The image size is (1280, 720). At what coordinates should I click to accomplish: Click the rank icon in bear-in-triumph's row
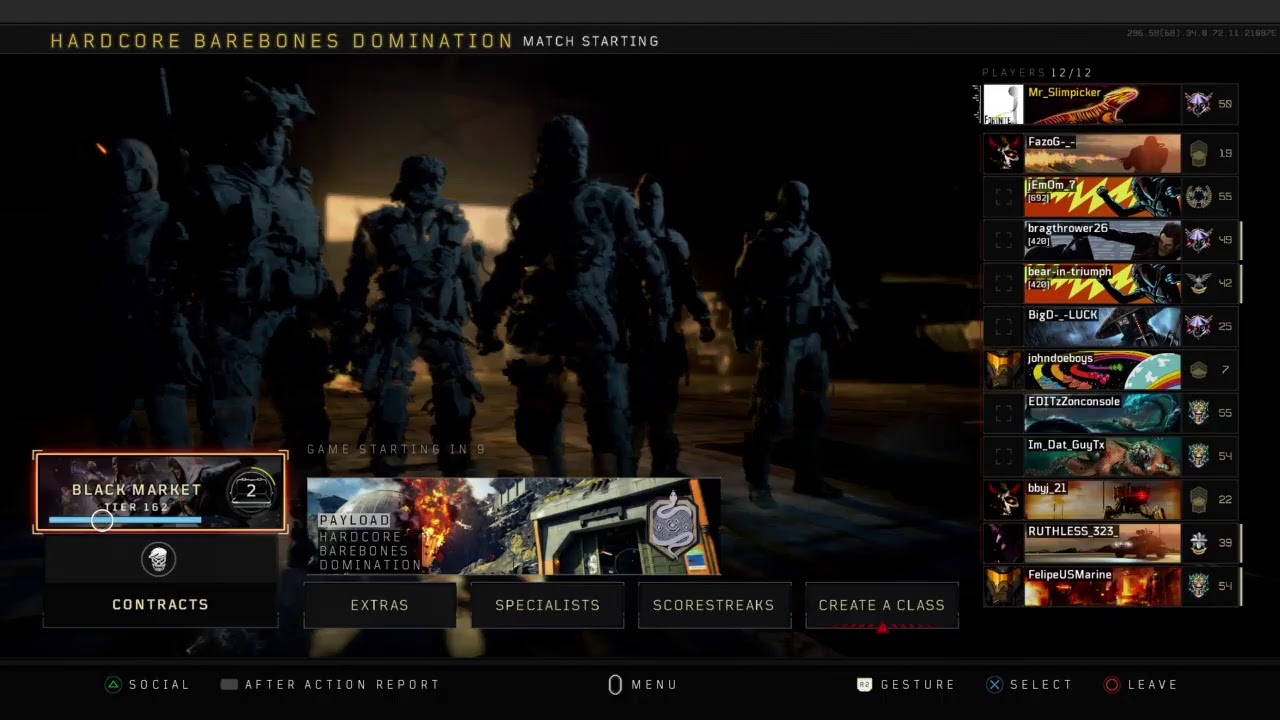[x=1198, y=283]
